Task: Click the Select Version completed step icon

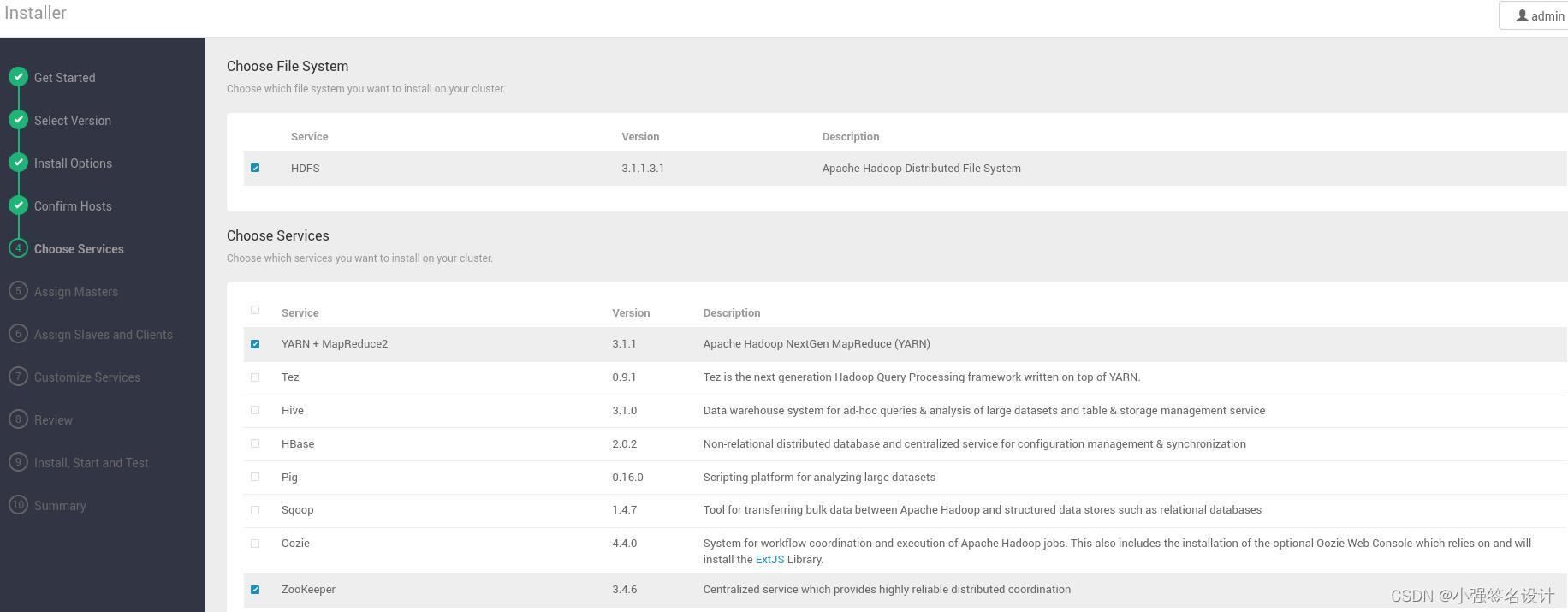Action: point(18,120)
